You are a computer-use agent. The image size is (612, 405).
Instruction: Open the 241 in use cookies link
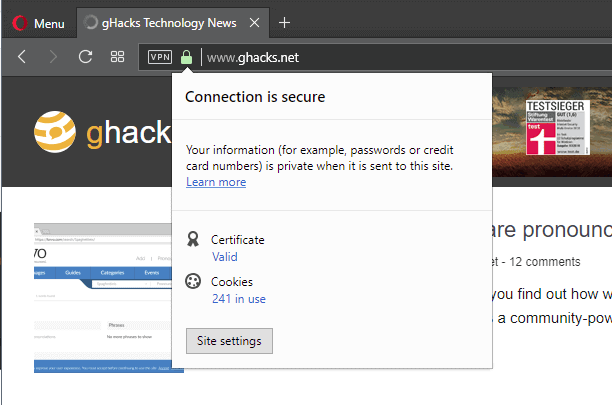coord(238,299)
